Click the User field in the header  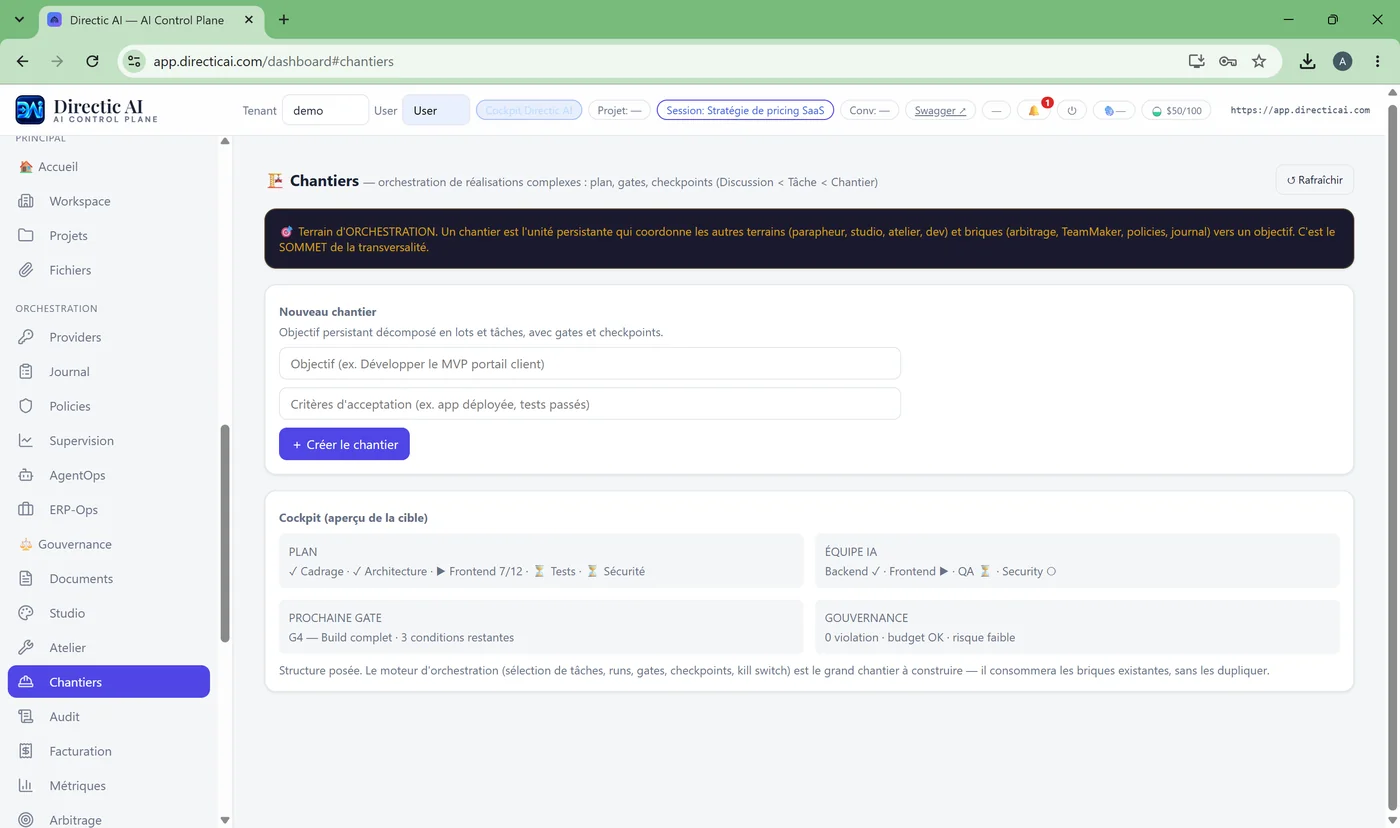click(x=436, y=110)
